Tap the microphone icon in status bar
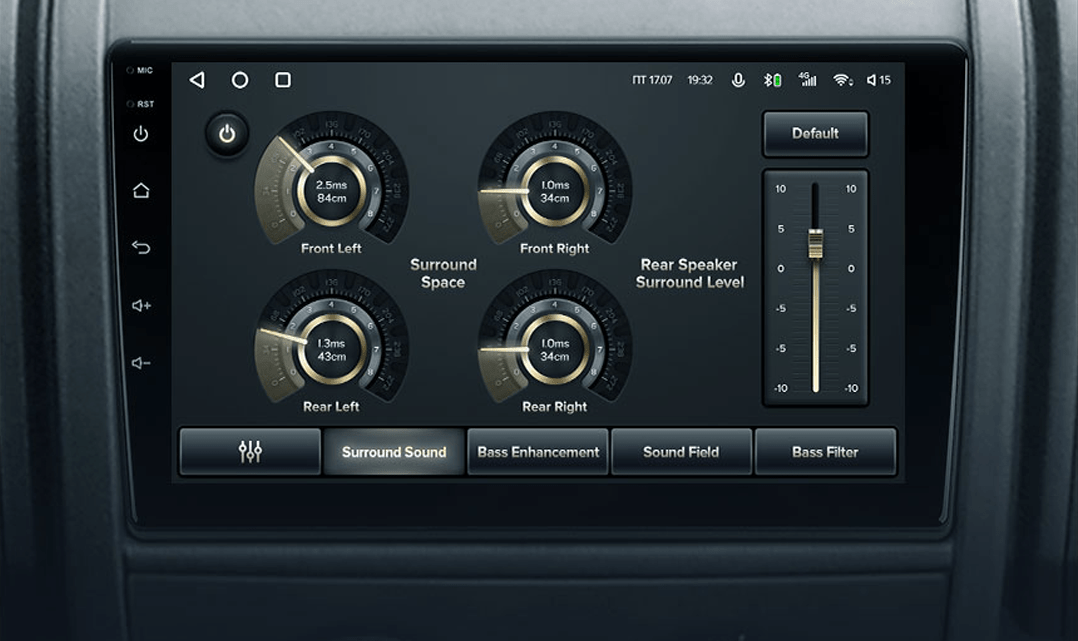This screenshot has height=641, width=1078. pos(738,80)
